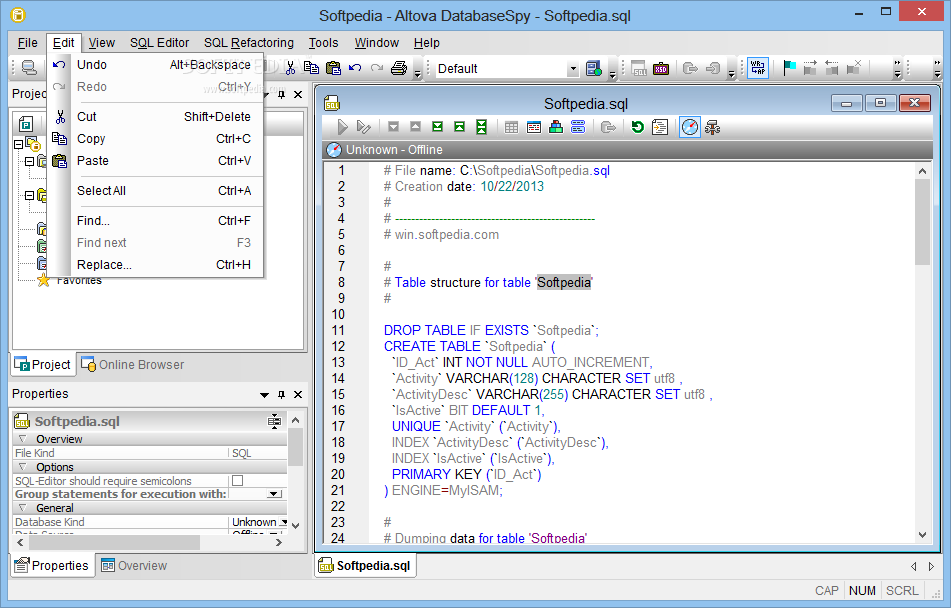Image resolution: width=951 pixels, height=608 pixels.
Task: Click the gray up-arrow box in editor toolbar
Action: tap(415, 127)
